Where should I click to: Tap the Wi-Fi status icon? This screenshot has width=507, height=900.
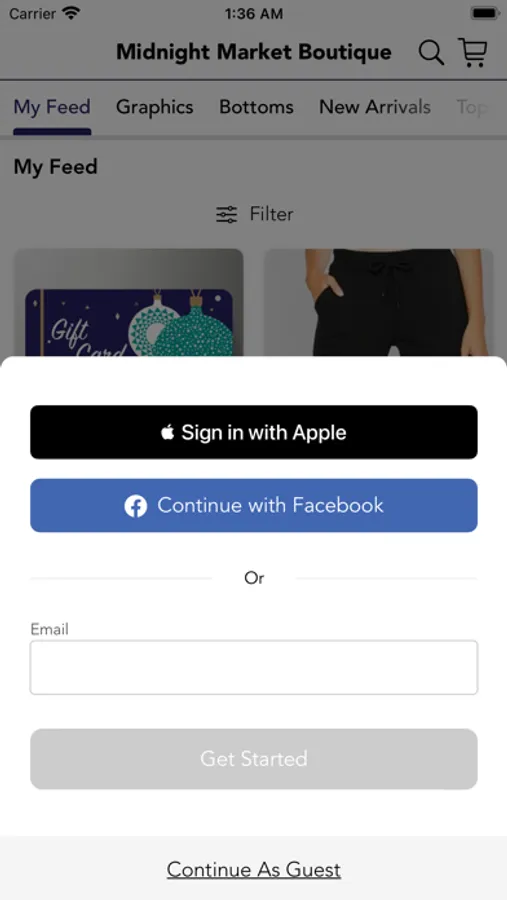72,13
